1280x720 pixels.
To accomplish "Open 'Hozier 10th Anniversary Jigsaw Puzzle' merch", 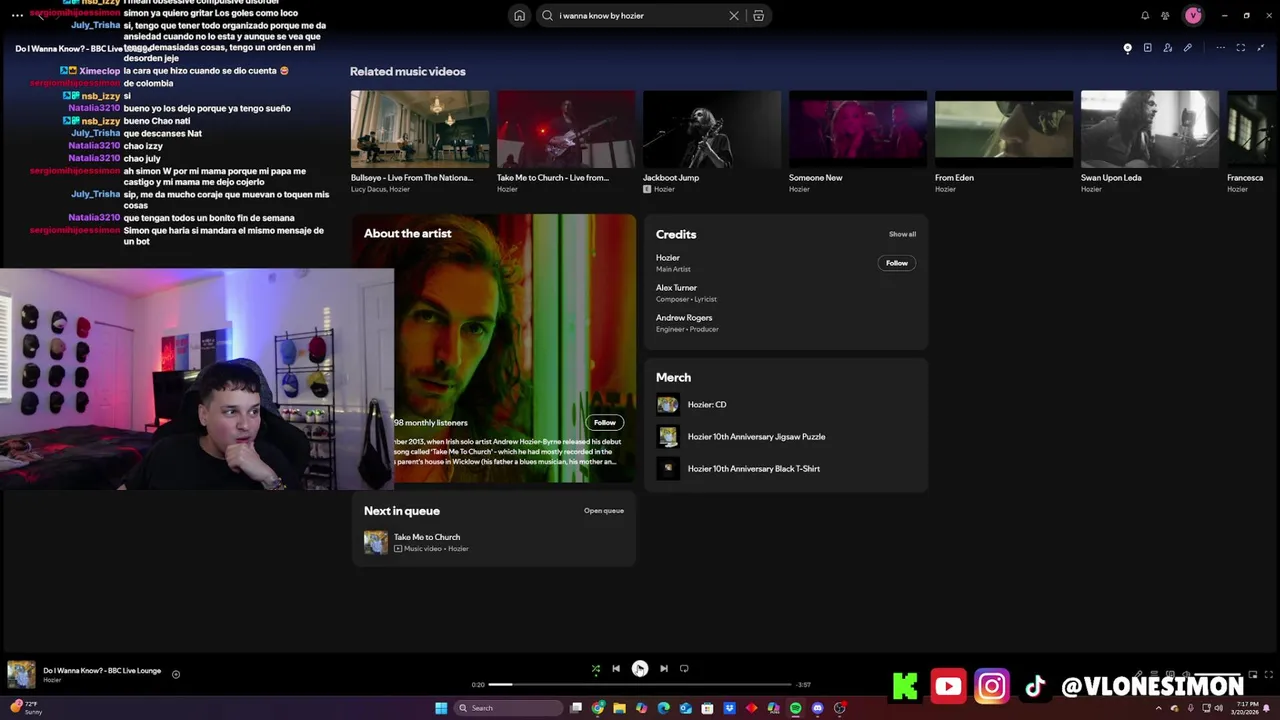I will coord(756,437).
